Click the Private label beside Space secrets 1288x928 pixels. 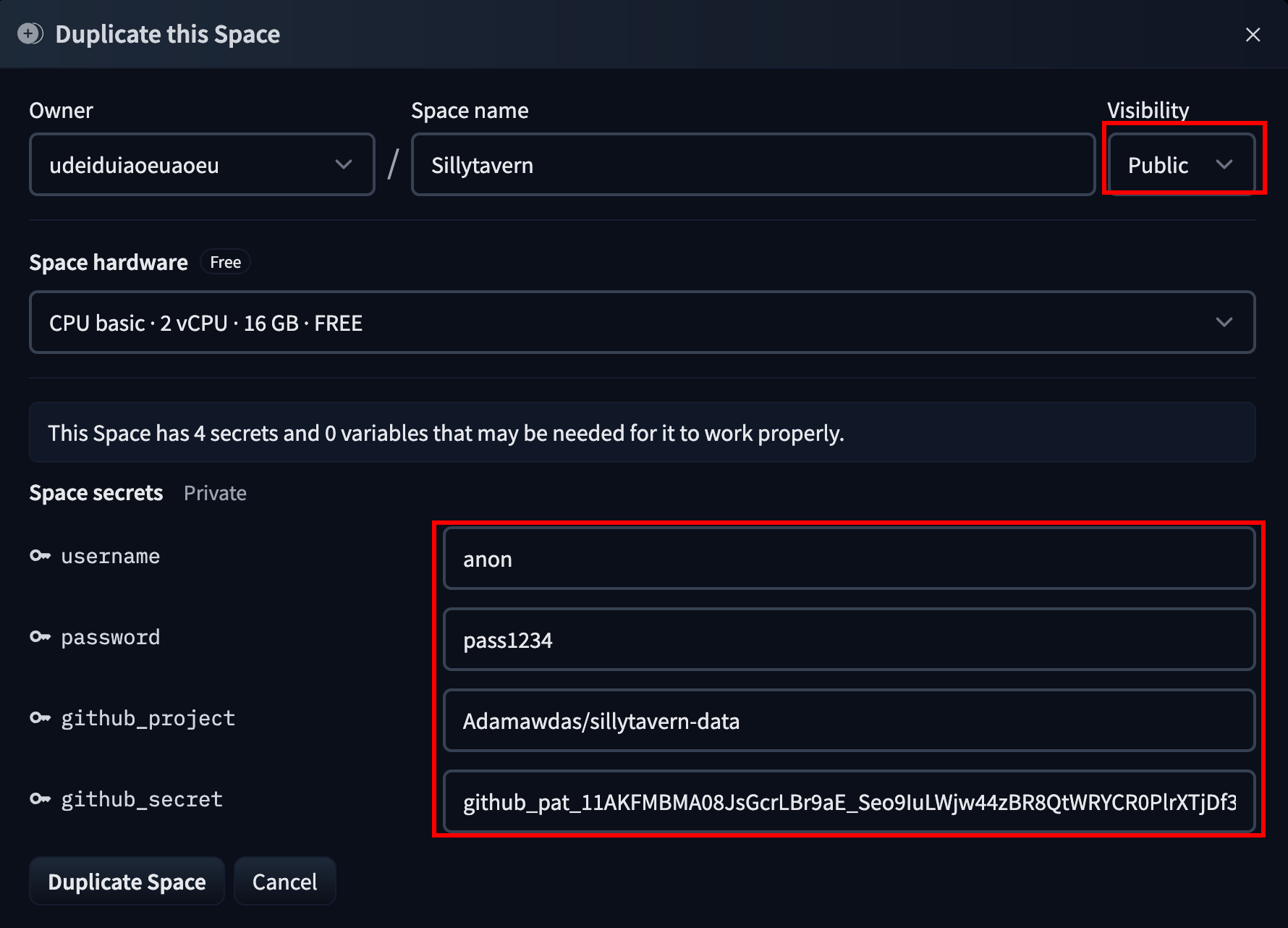tap(215, 494)
